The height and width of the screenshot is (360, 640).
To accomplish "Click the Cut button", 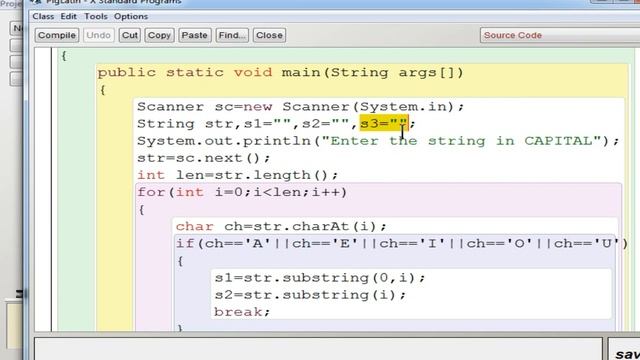I will click(130, 36).
